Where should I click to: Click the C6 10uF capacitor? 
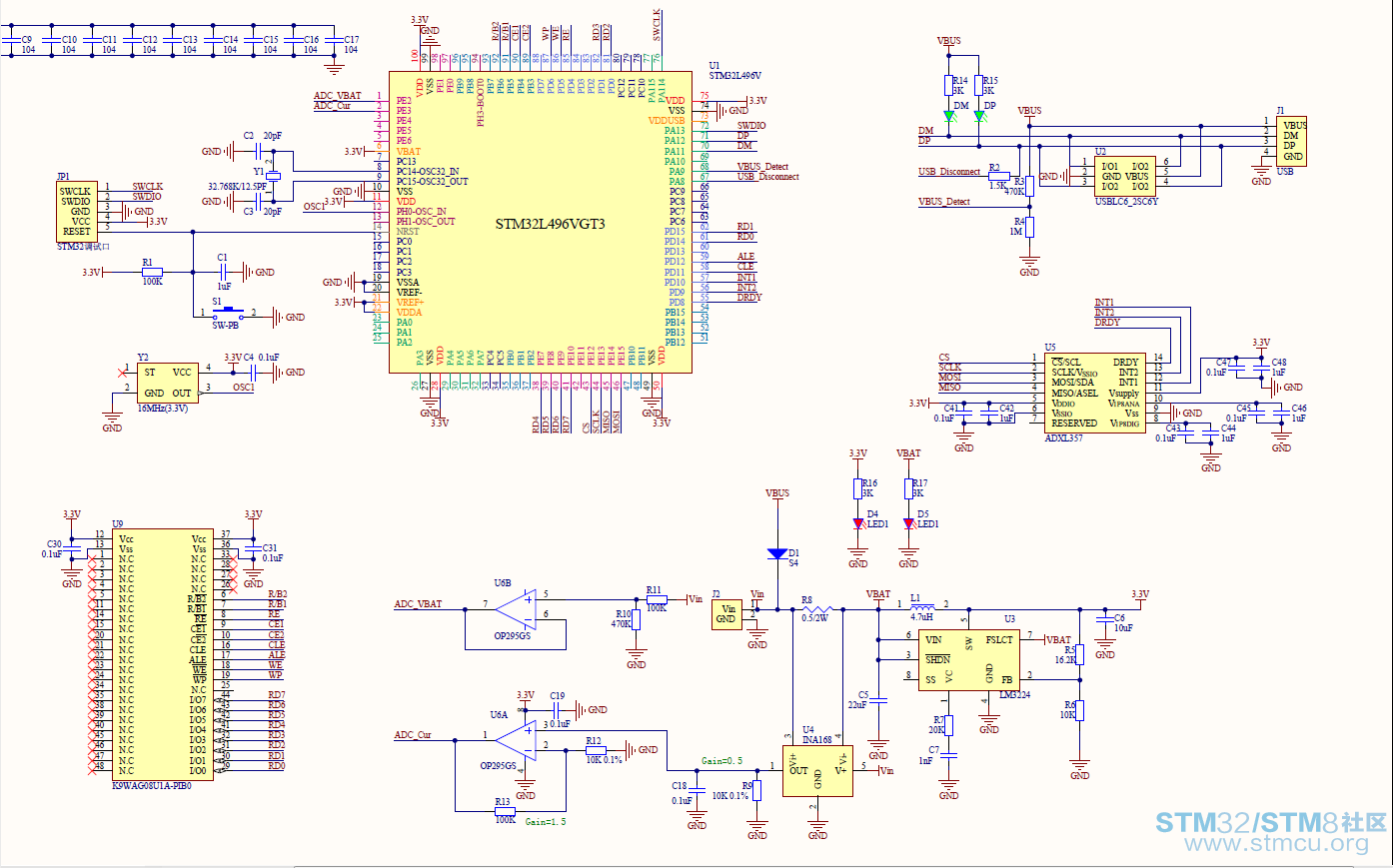pos(1104,618)
